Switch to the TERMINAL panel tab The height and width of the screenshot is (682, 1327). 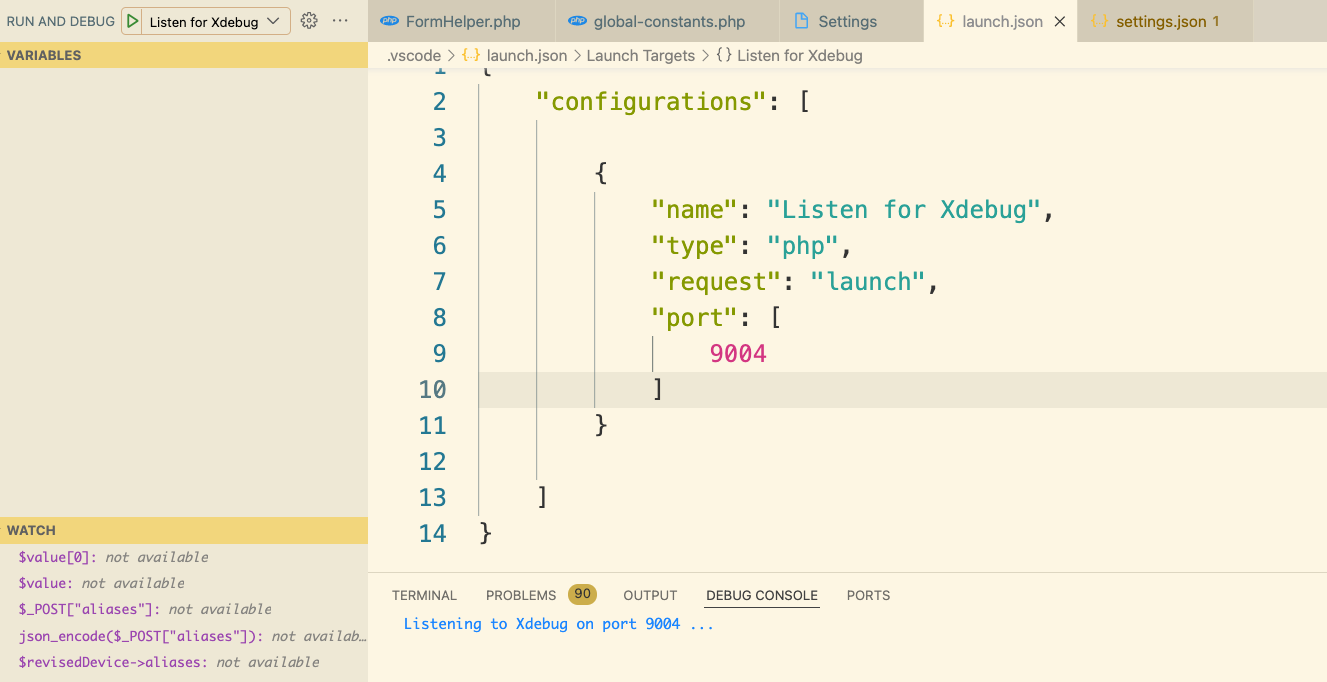click(x=424, y=595)
